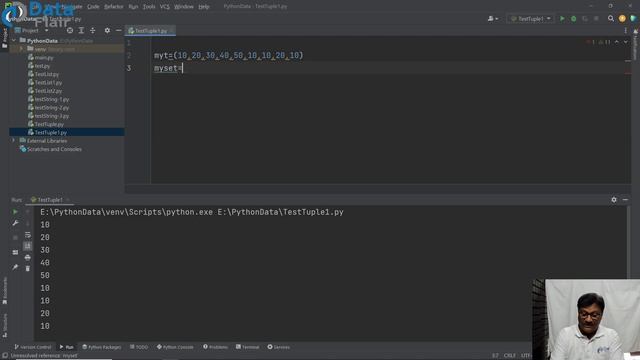The width and height of the screenshot is (640, 360).
Task: Open Project panel gear options
Action: [x=107, y=30]
